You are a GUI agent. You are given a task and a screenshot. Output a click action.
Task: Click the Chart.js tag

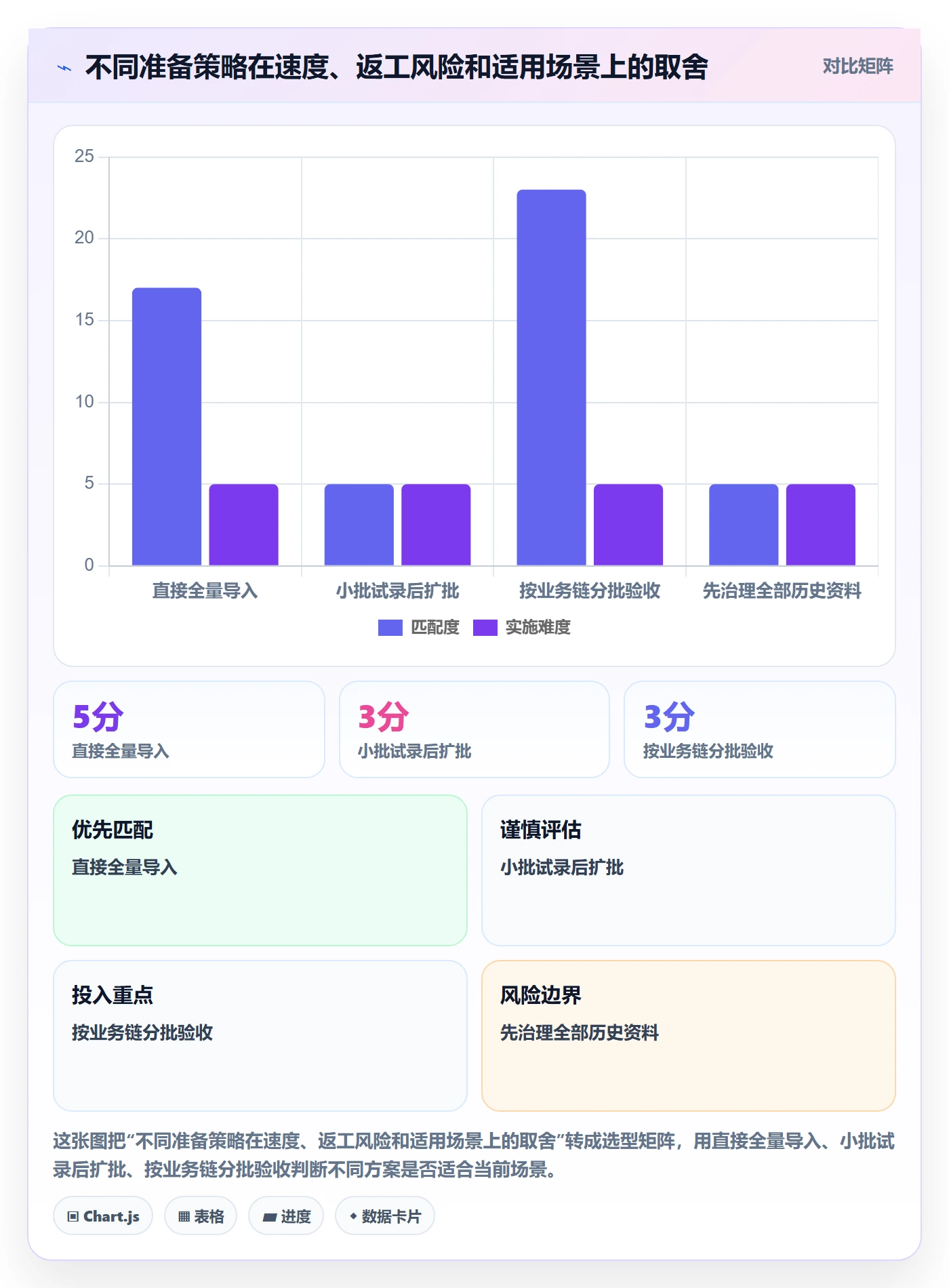(x=103, y=1216)
